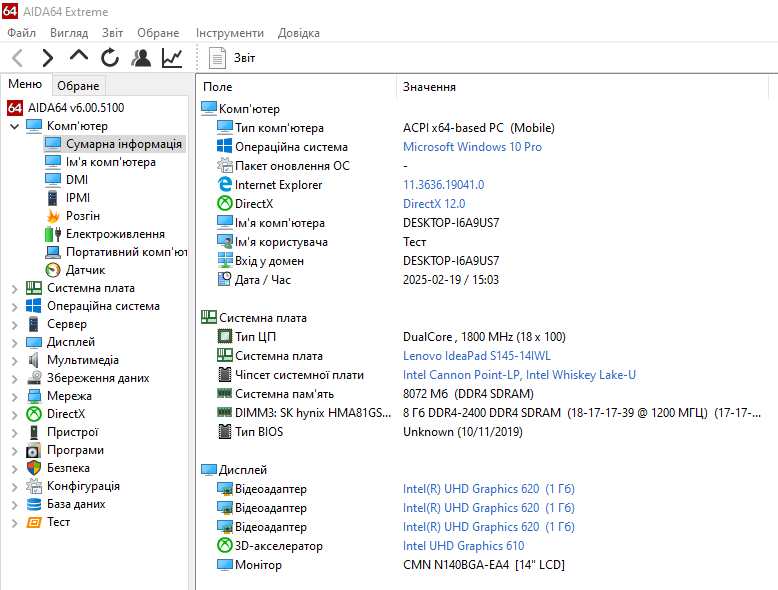Image resolution: width=778 pixels, height=590 pixels.
Task: Open the DirectX 12.0 link
Action: (434, 203)
